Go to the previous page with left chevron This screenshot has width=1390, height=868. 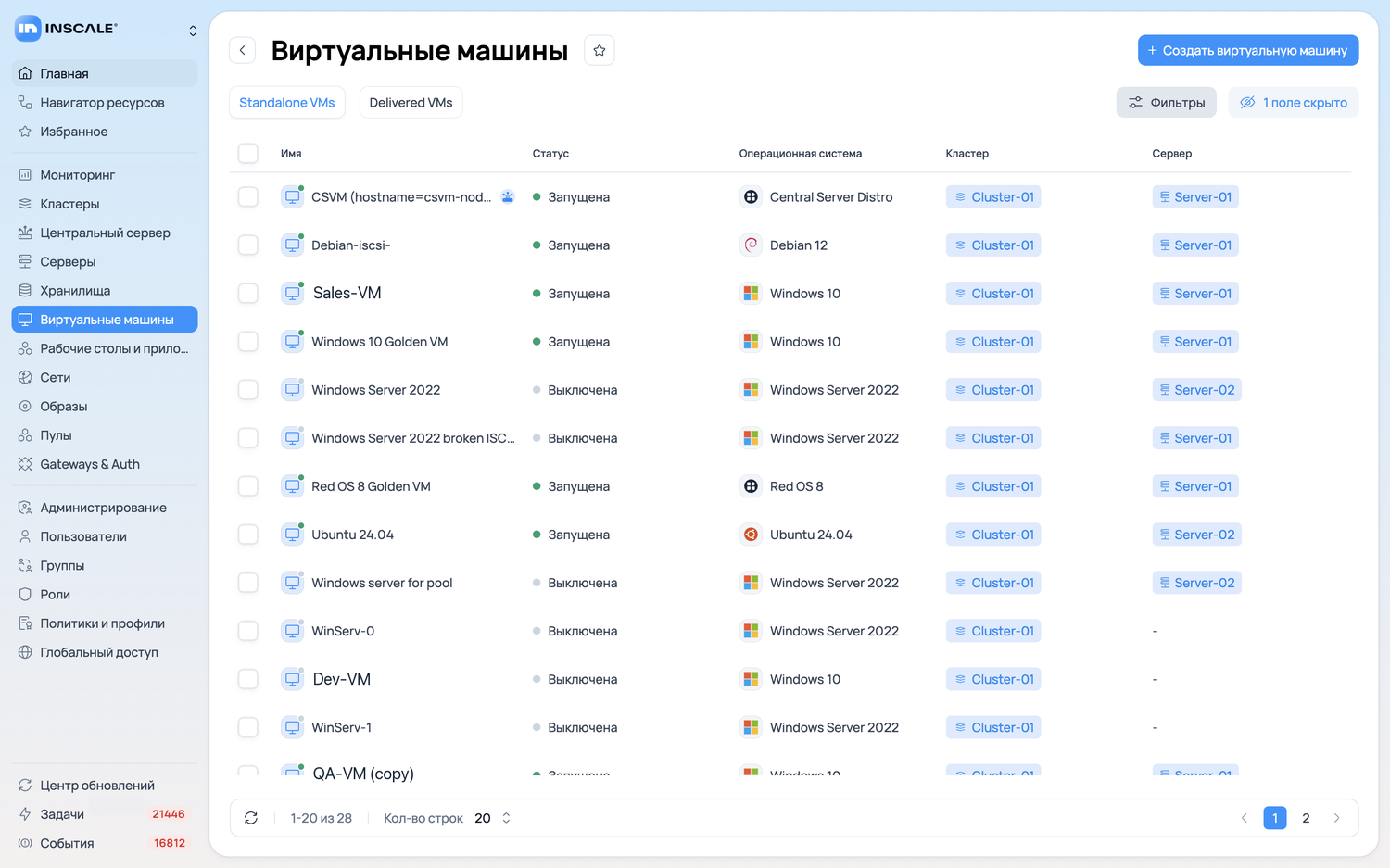[x=1245, y=818]
